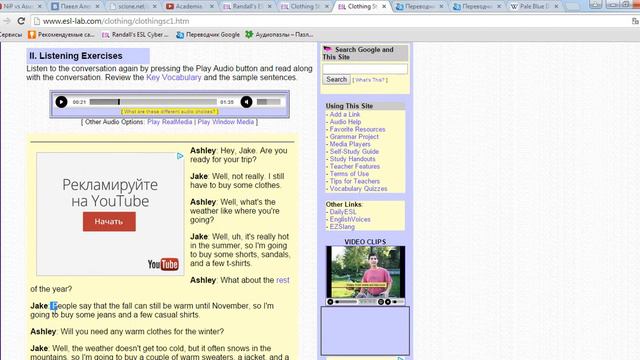Open the DailyESL link

click(x=343, y=212)
